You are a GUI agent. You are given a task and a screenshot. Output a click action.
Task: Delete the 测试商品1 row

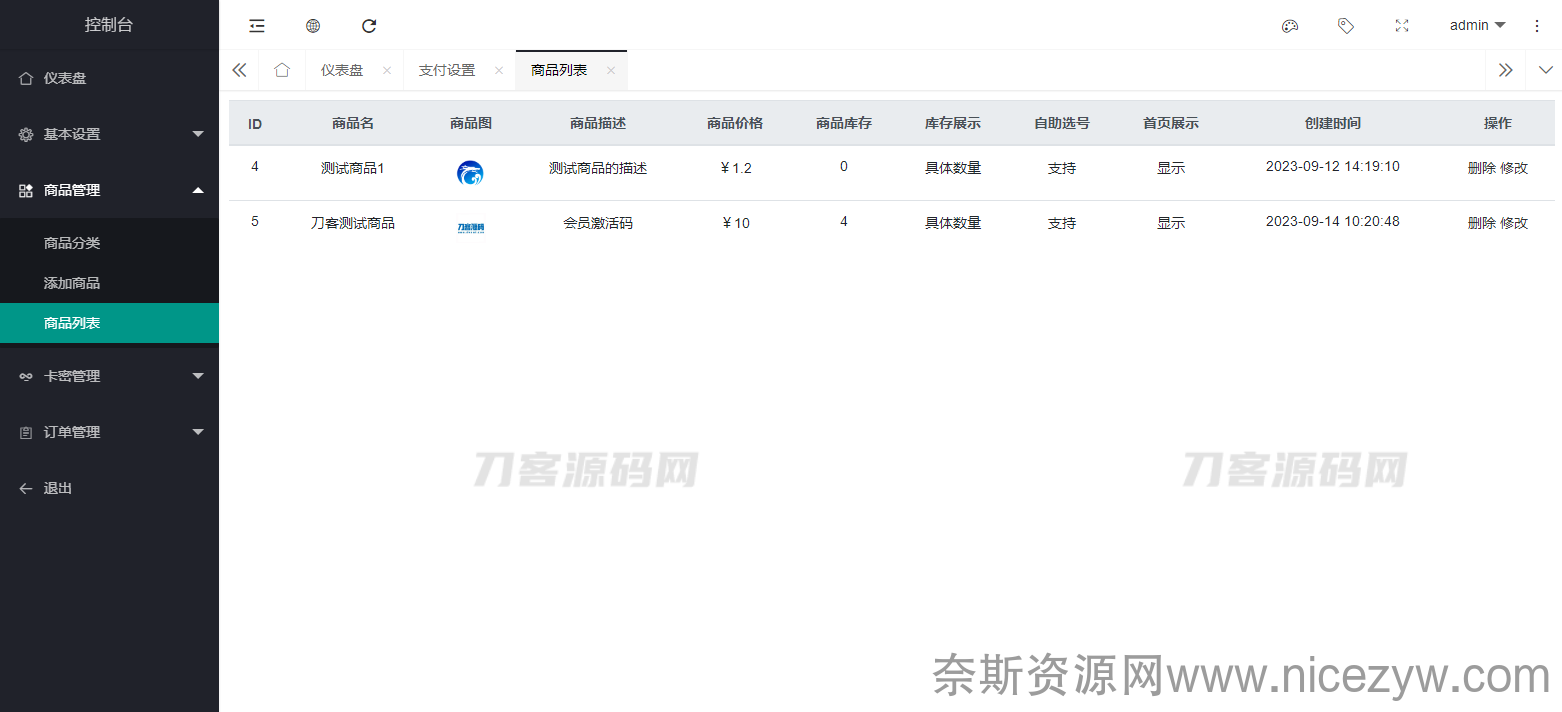pos(1481,168)
